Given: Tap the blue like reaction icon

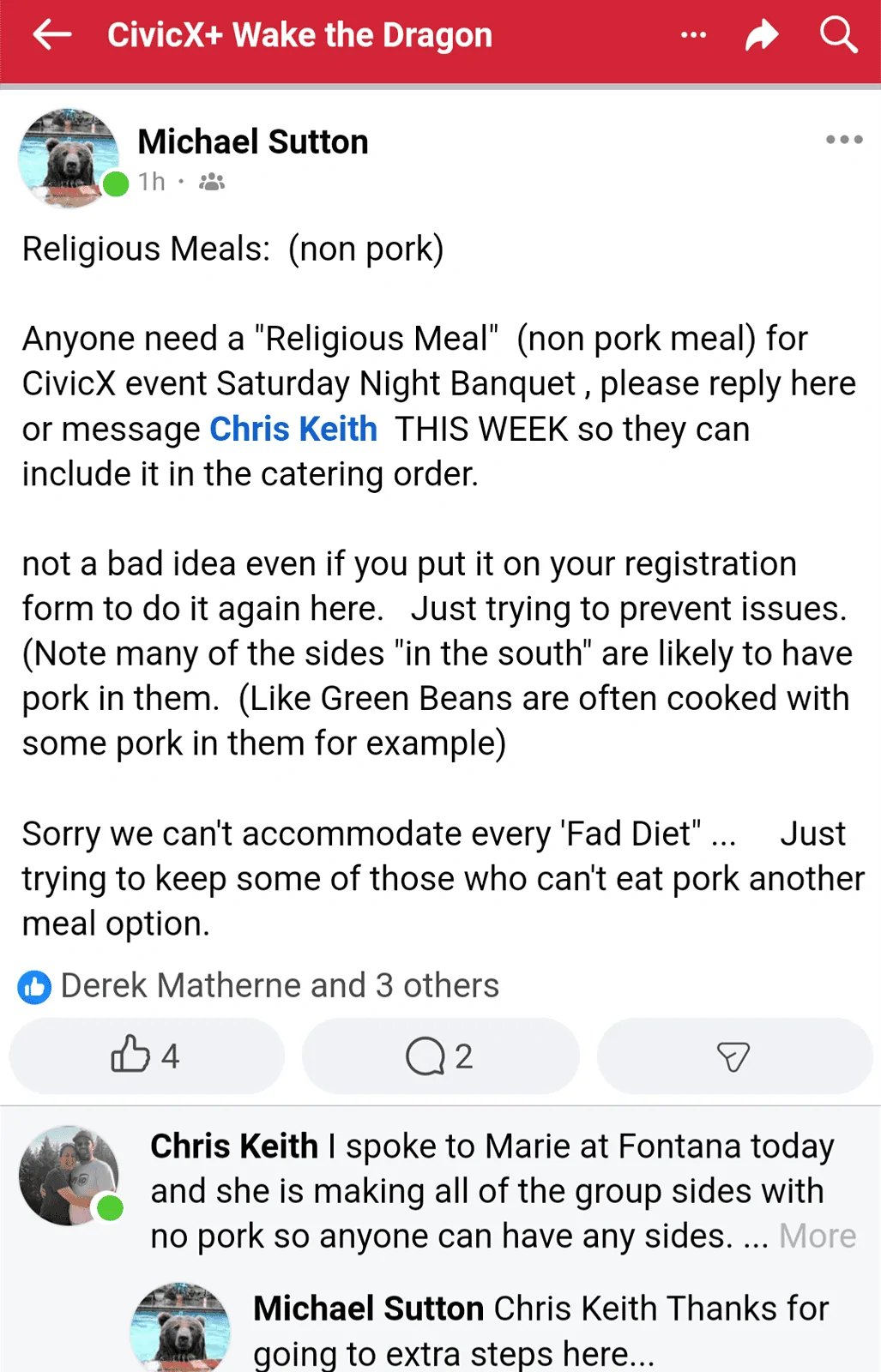Looking at the screenshot, I should point(34,987).
